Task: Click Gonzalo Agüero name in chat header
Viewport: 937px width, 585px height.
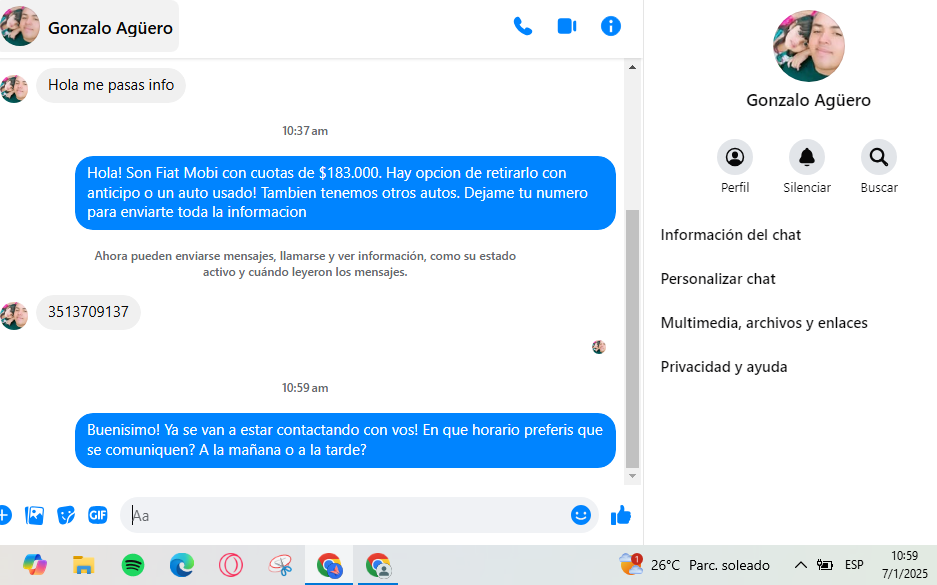Action: click(110, 28)
